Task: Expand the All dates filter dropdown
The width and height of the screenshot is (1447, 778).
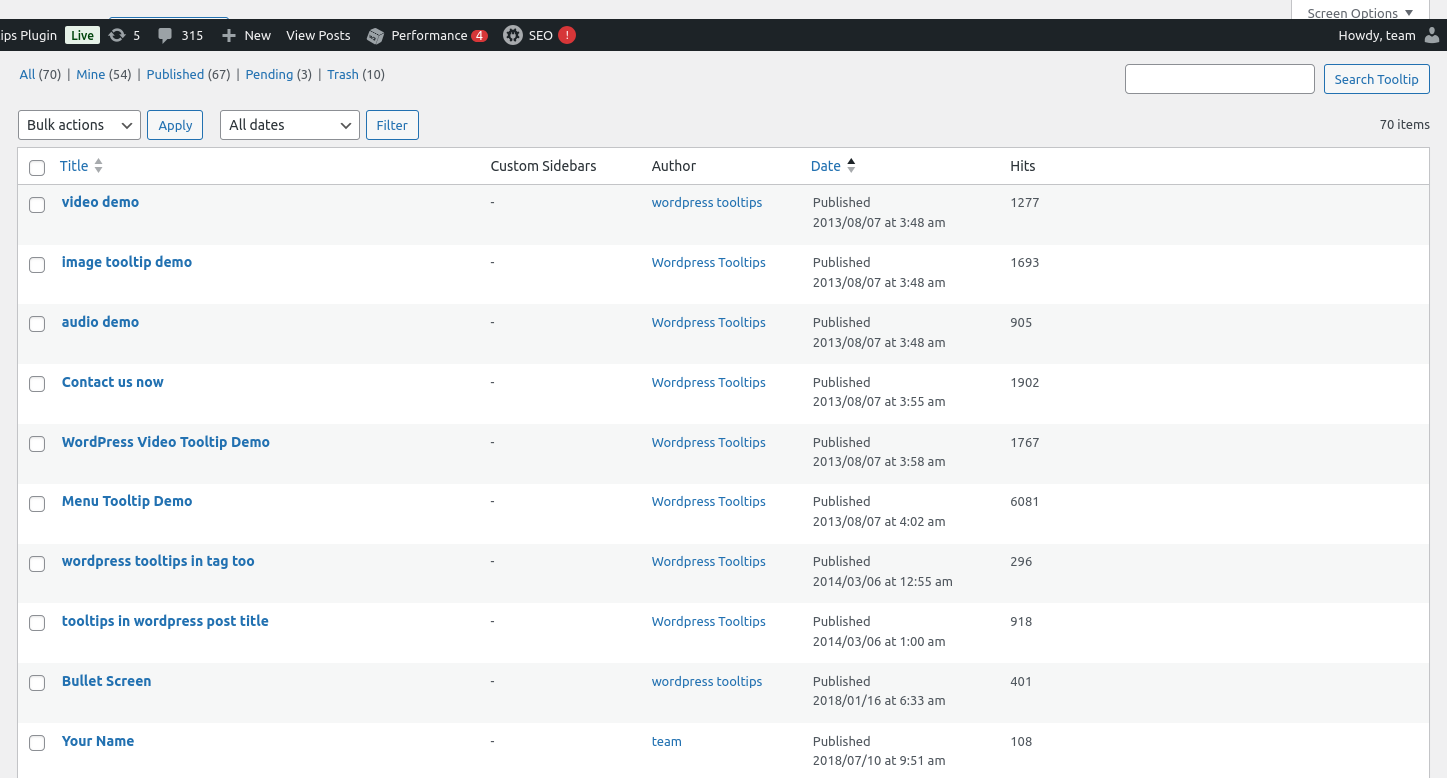Action: tap(289, 125)
